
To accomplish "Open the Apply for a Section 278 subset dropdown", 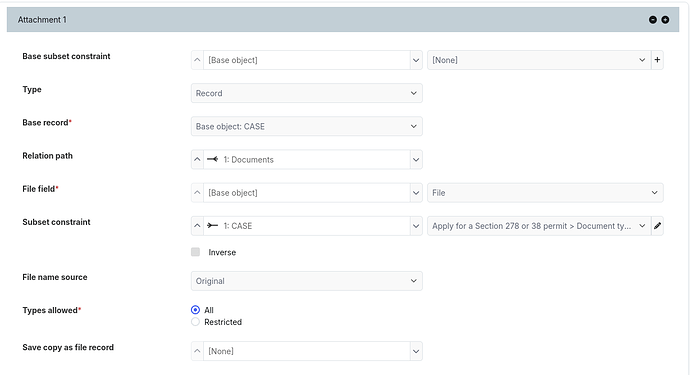I will point(539,226).
